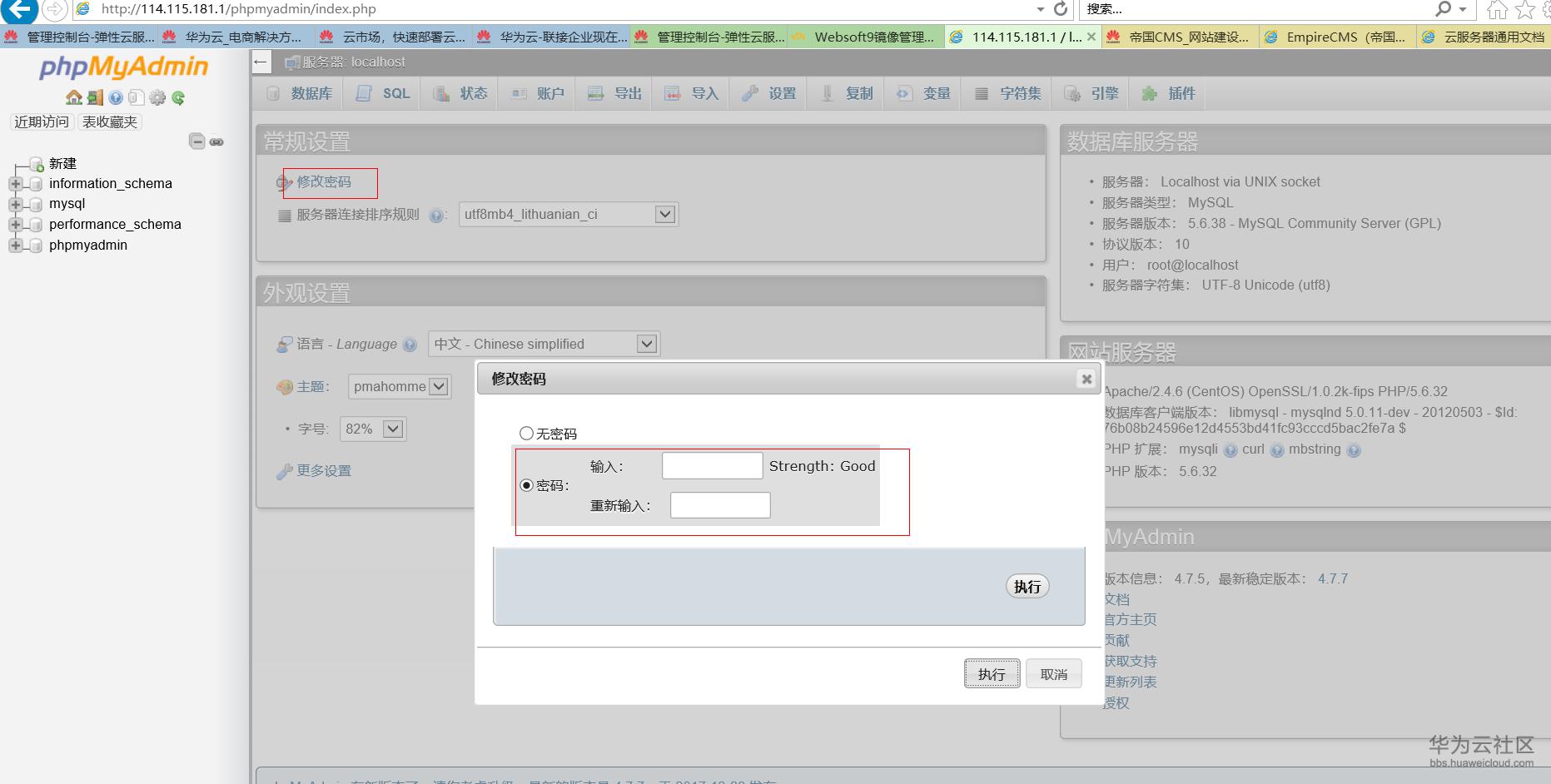Reload navigation panel with green arrow icon
Screen dimensions: 1551x784
tap(178, 97)
